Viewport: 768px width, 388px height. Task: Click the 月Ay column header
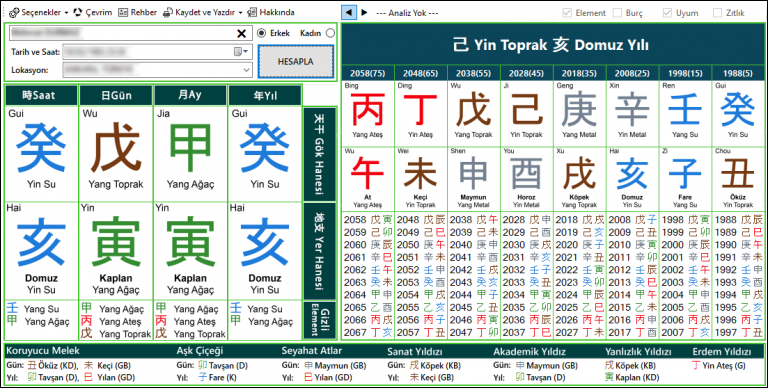(x=191, y=96)
